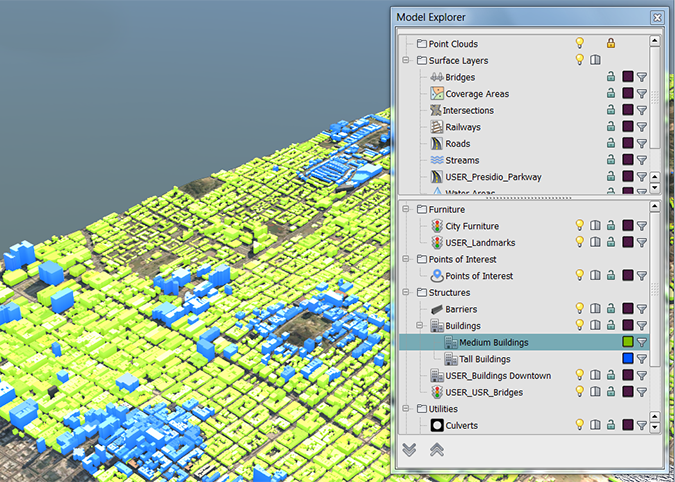Image resolution: width=675 pixels, height=482 pixels.
Task: Open the Medium Buildings filter funnel
Action: [642, 342]
